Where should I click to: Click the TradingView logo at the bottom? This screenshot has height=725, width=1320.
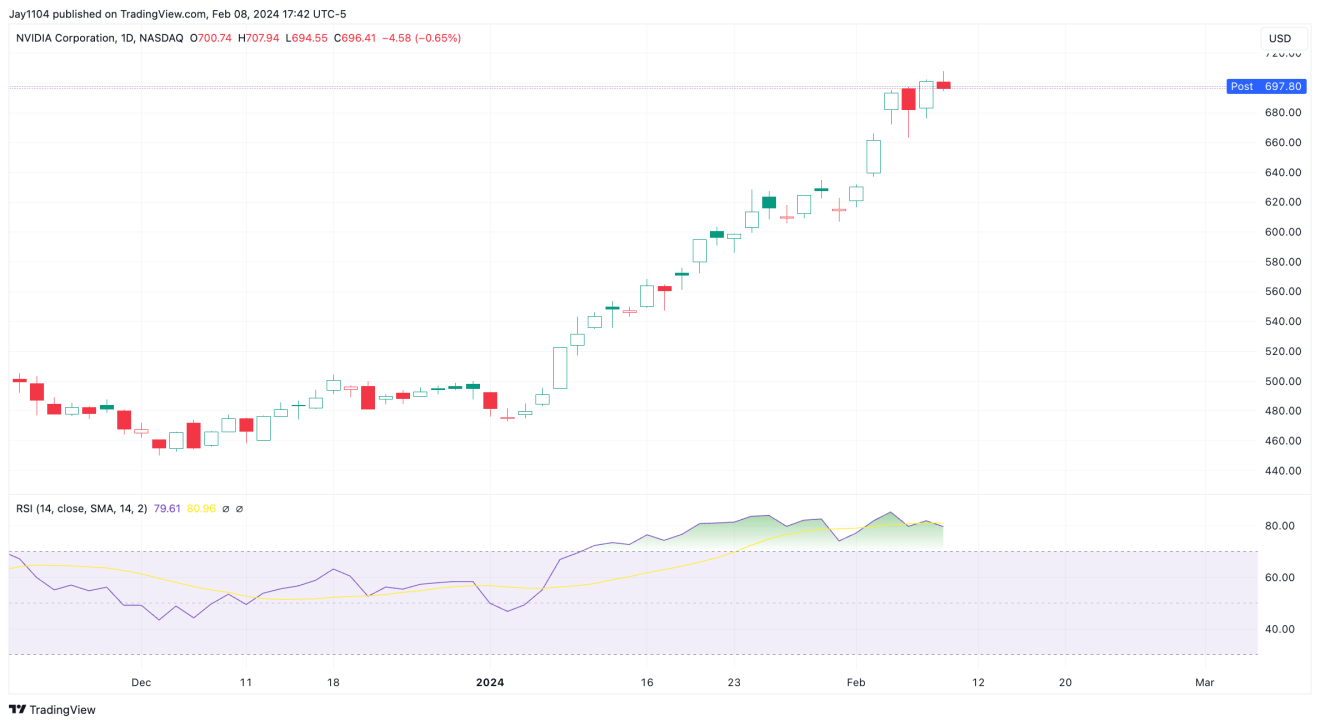pos(52,710)
